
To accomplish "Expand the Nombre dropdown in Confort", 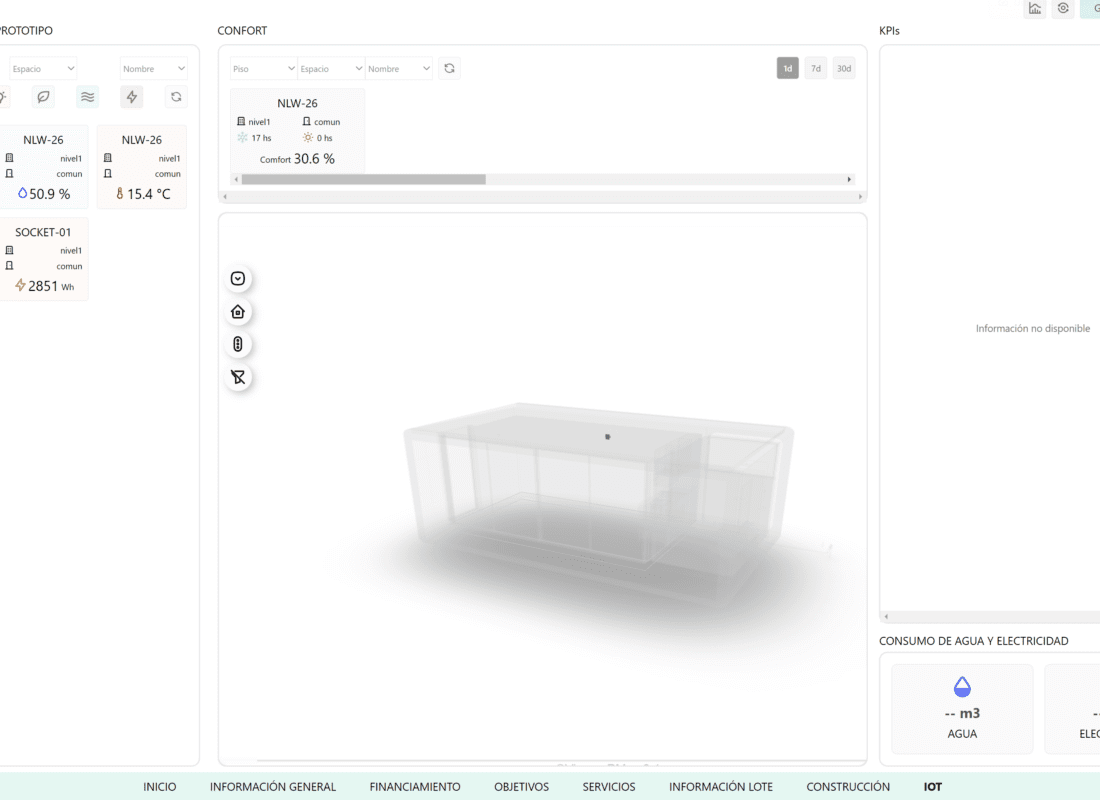I will coord(399,69).
